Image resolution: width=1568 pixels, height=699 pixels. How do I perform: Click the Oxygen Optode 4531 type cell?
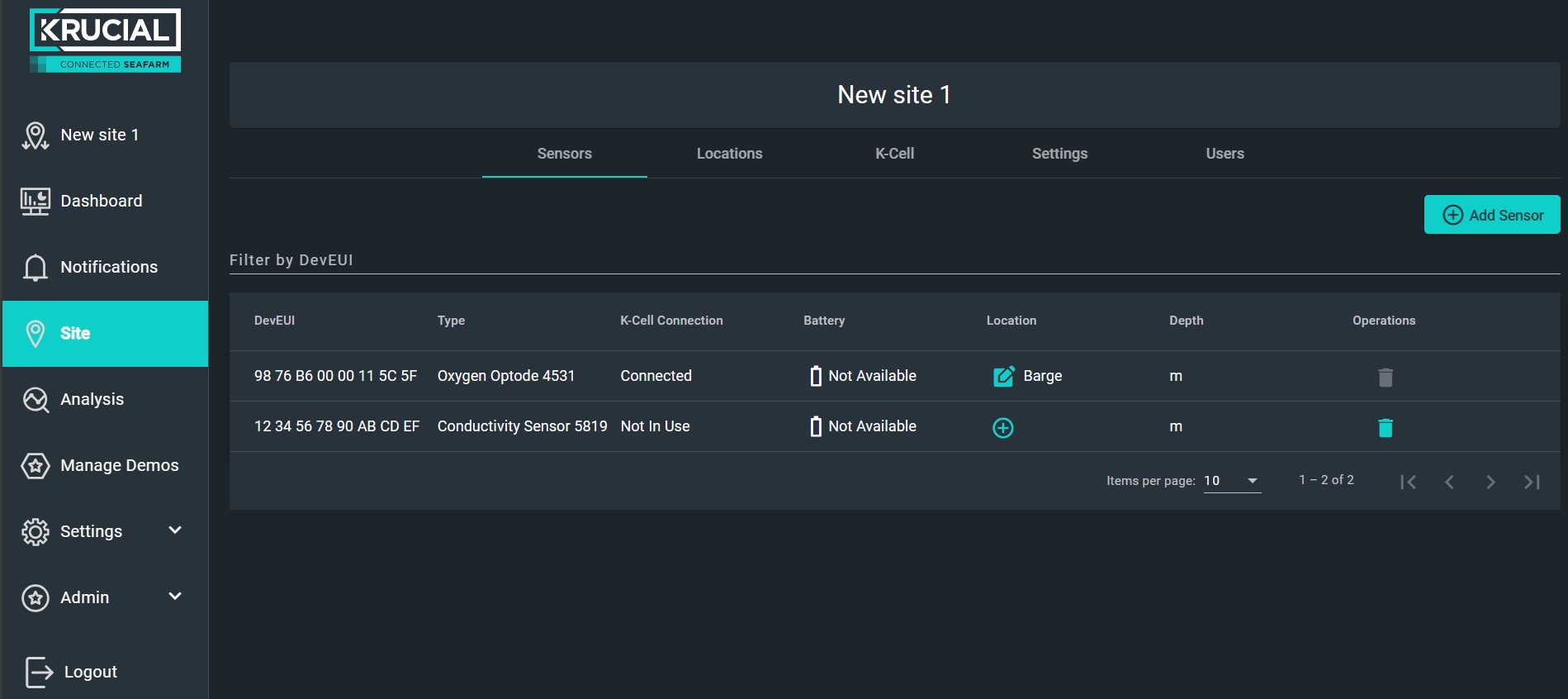pyautogui.click(x=506, y=376)
